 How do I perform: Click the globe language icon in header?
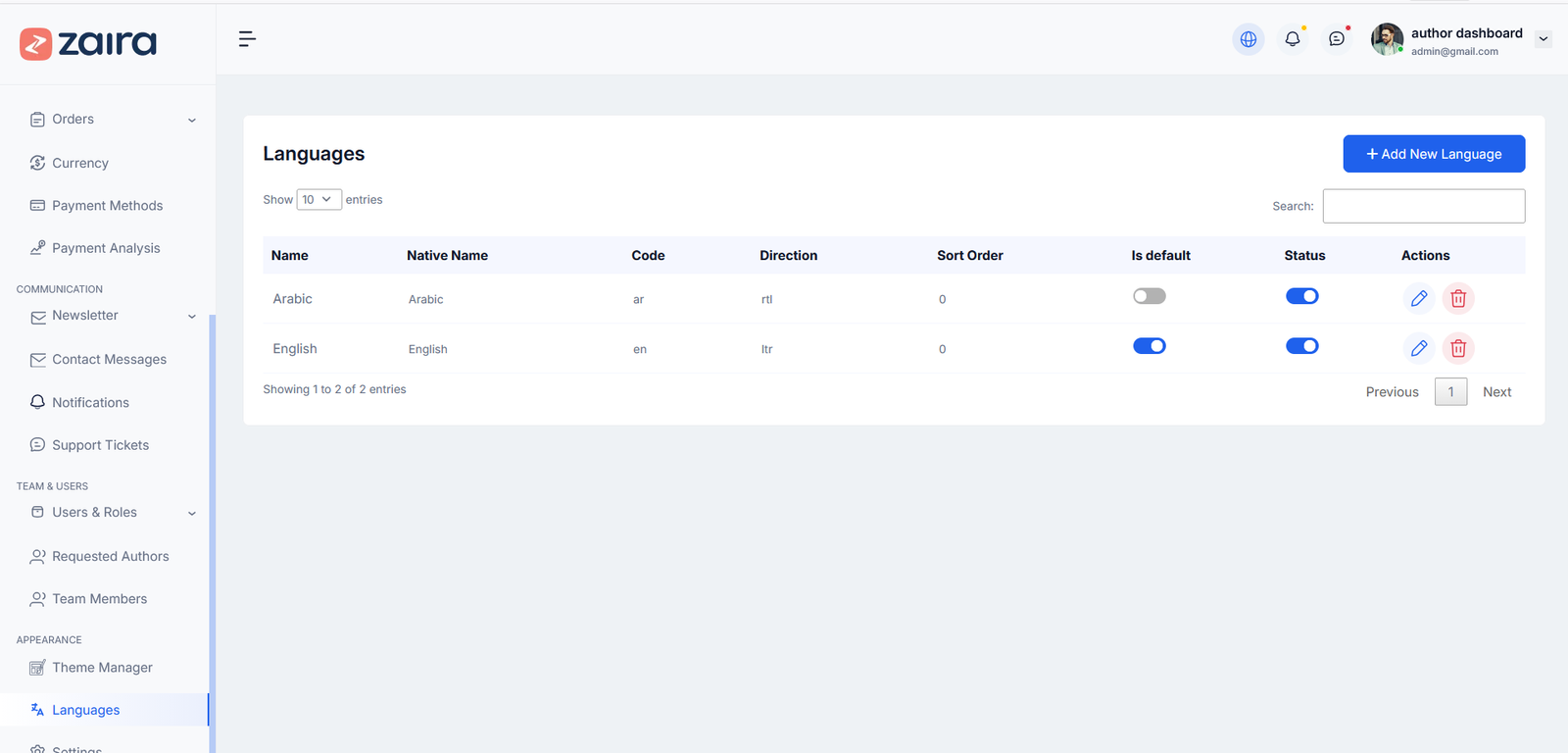pyautogui.click(x=1249, y=39)
